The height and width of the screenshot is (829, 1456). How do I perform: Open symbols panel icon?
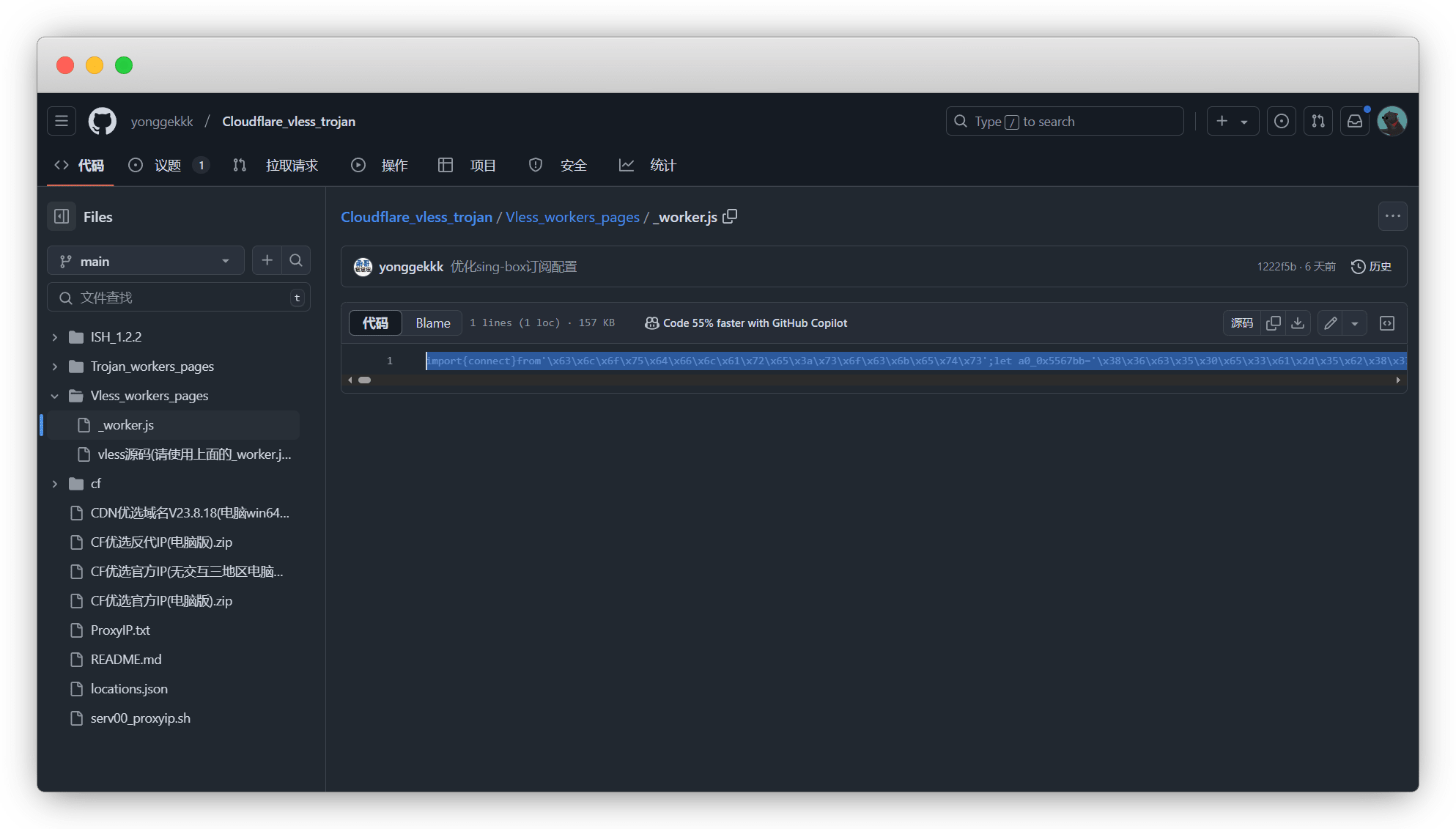click(x=1386, y=323)
